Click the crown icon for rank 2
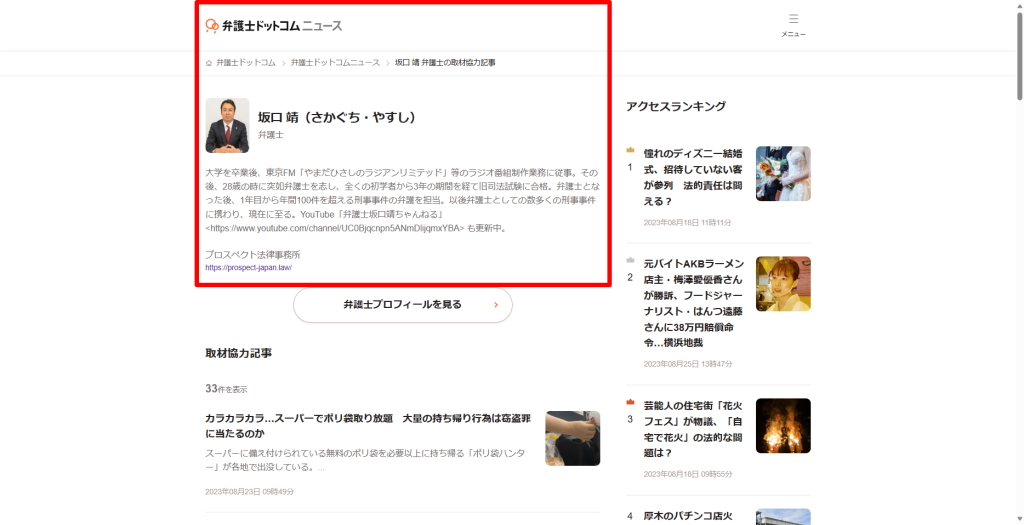This screenshot has height=525, width=1024. pos(630,260)
